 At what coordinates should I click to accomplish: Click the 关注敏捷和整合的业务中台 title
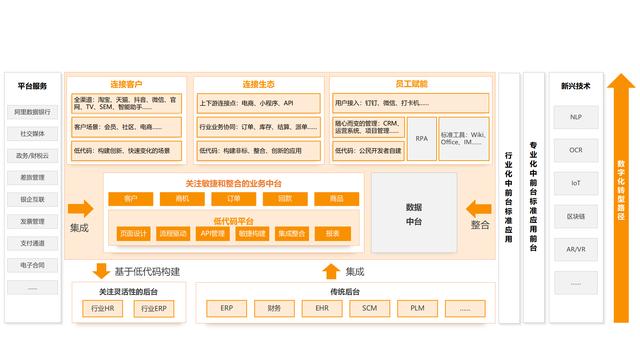coord(233,184)
